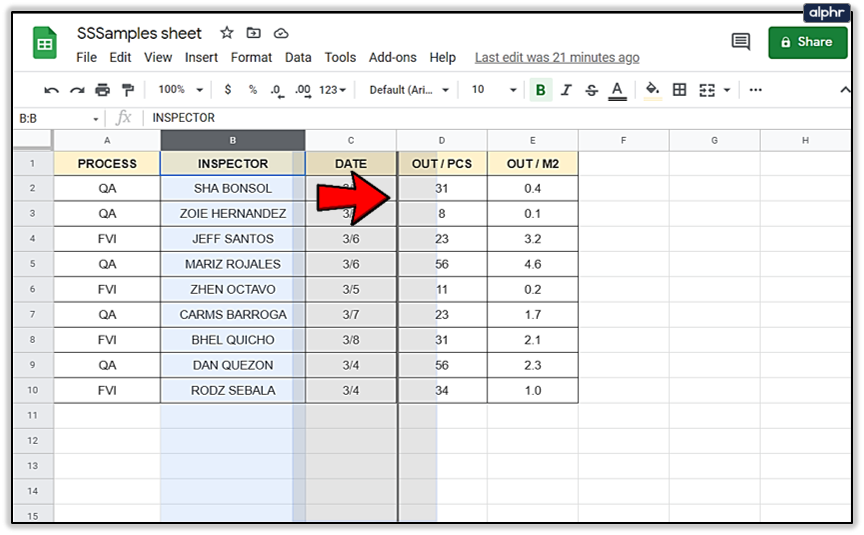Open the fill color paint bucket
The height and width of the screenshot is (535, 864).
652,90
